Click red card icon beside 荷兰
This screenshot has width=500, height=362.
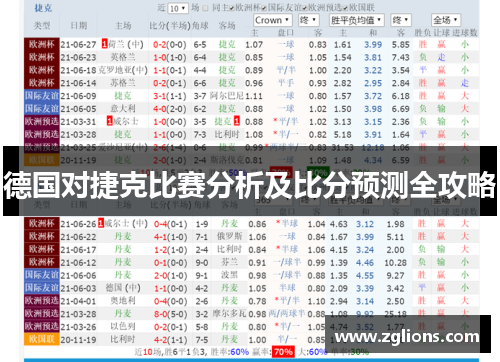click(x=105, y=44)
